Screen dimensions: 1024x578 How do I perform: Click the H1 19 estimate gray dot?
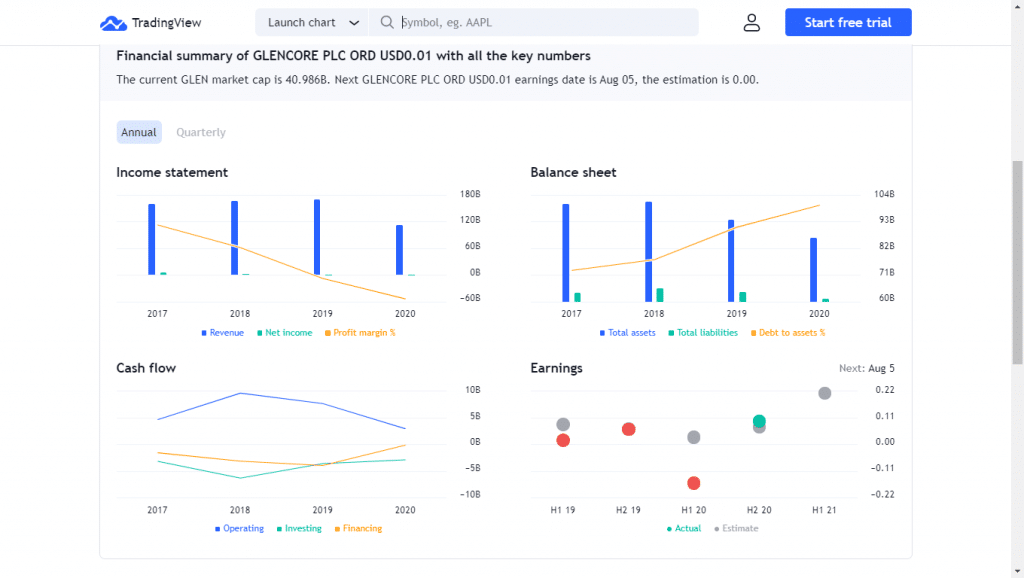pos(563,425)
